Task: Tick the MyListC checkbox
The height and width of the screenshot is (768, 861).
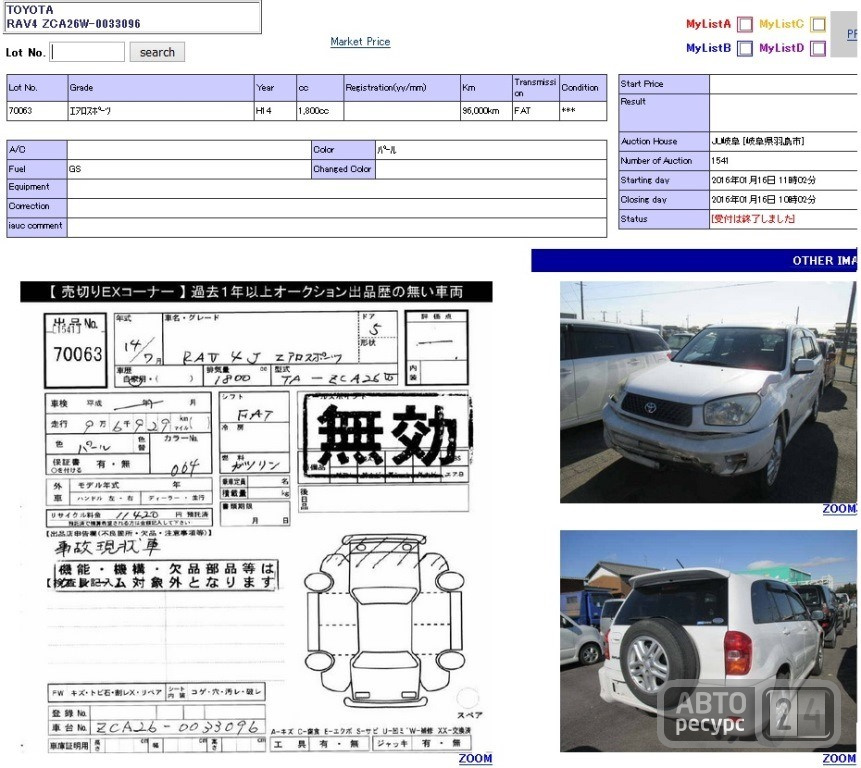Action: tap(818, 24)
